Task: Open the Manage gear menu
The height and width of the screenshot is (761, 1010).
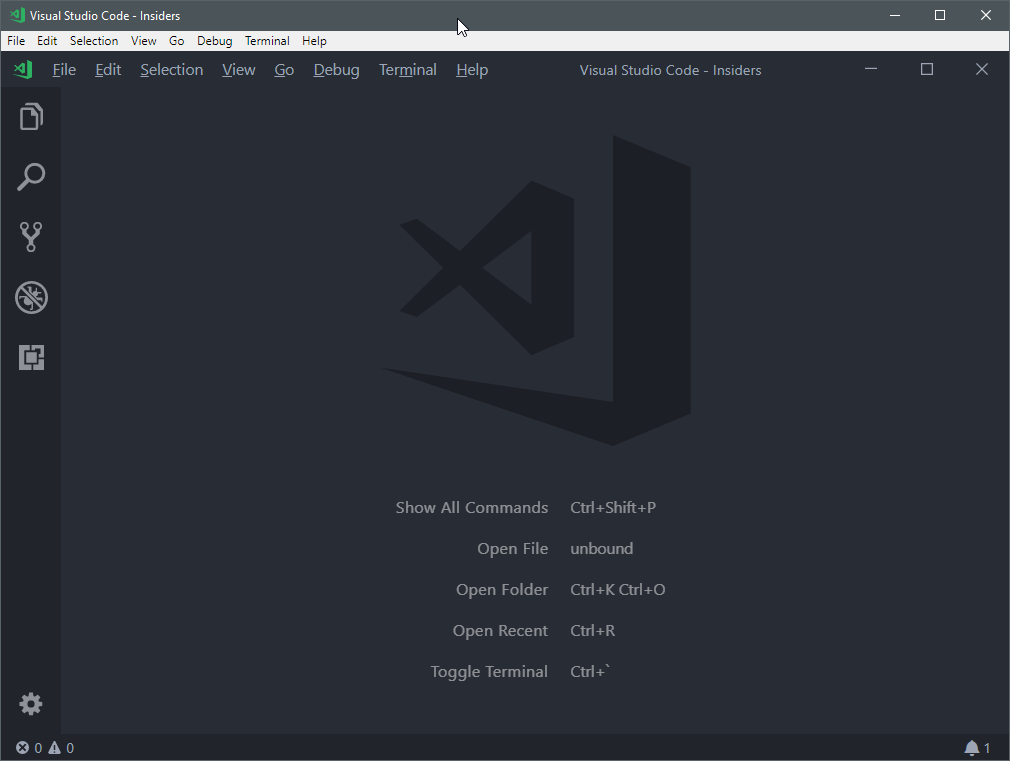Action: click(31, 704)
